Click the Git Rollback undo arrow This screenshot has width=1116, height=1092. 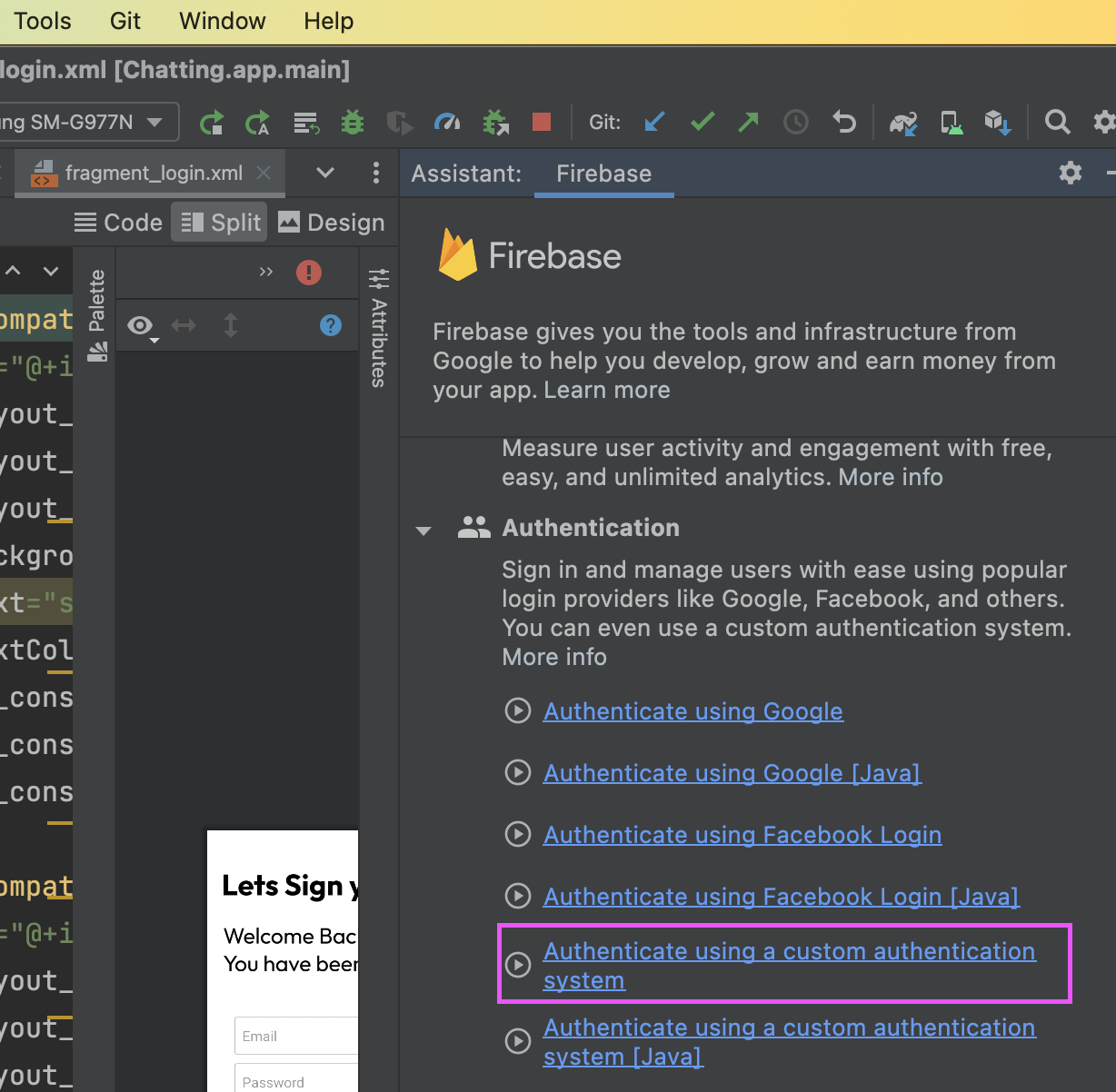pos(844,122)
